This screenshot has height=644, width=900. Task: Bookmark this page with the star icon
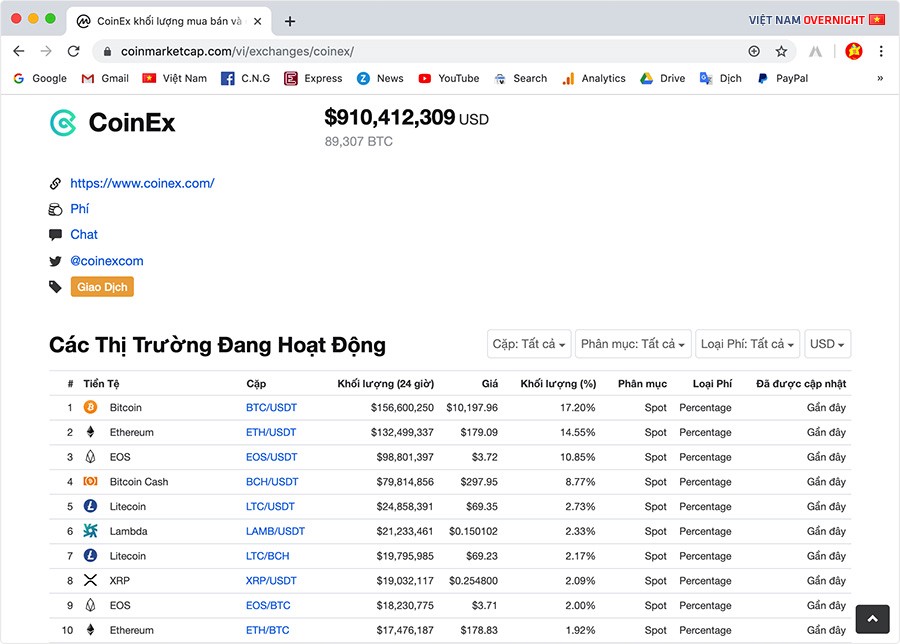781,51
